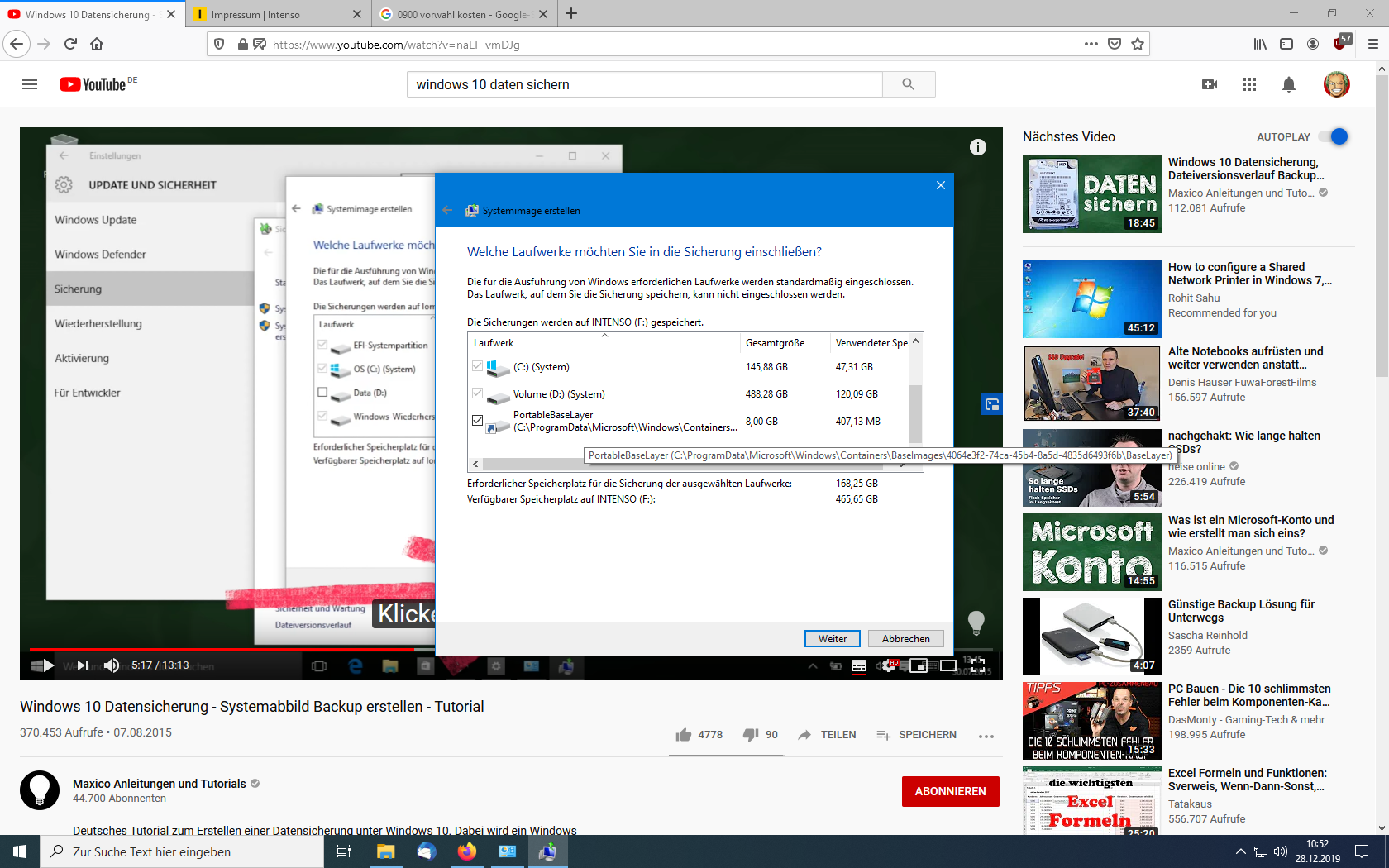Click the video upload camera icon
1389x868 pixels.
tap(1209, 84)
